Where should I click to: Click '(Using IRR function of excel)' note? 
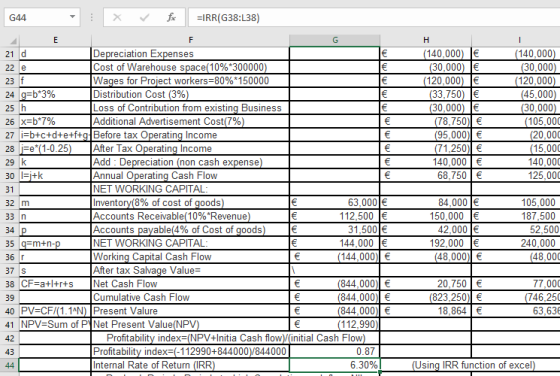point(473,365)
